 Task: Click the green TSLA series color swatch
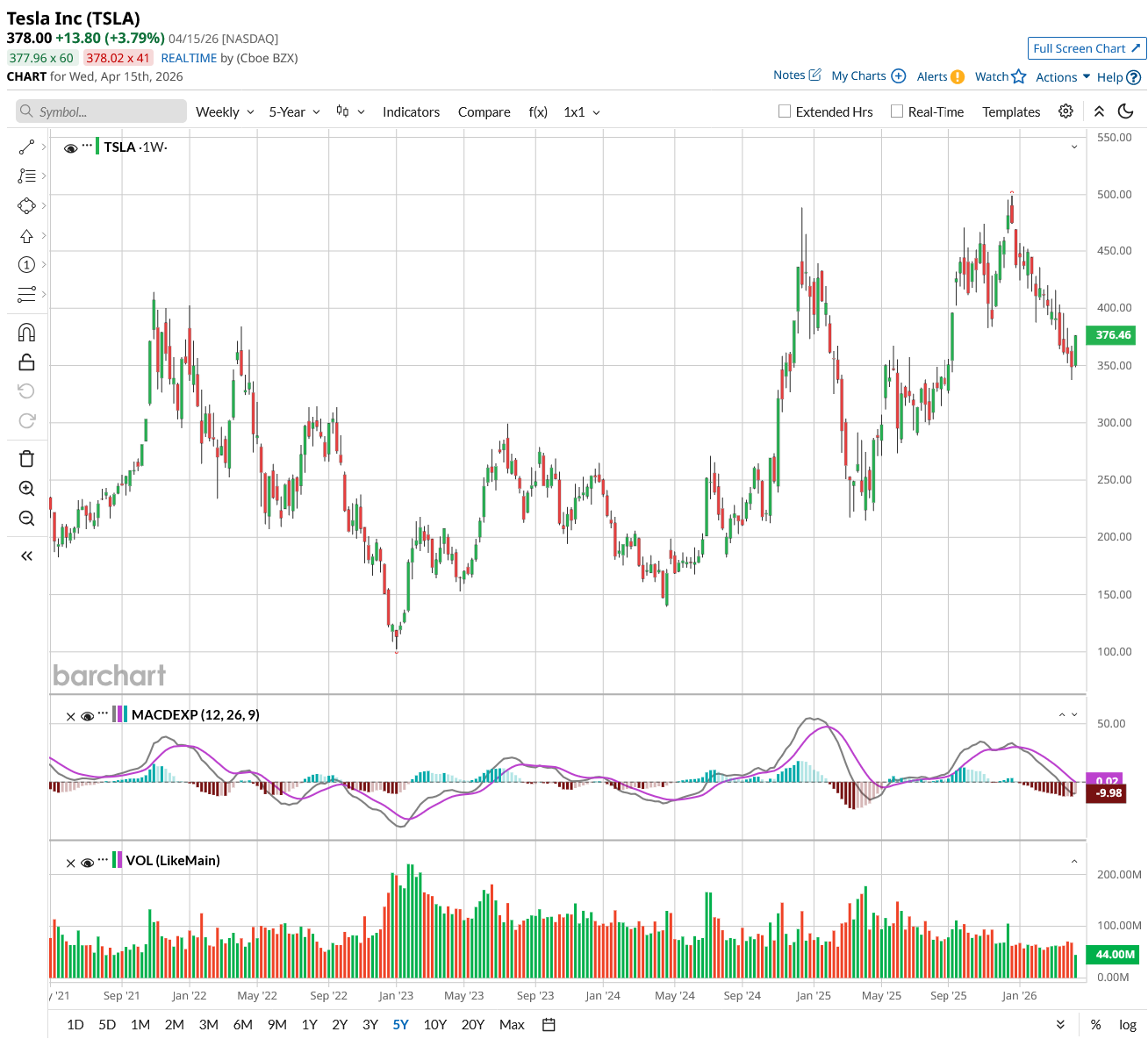97,147
